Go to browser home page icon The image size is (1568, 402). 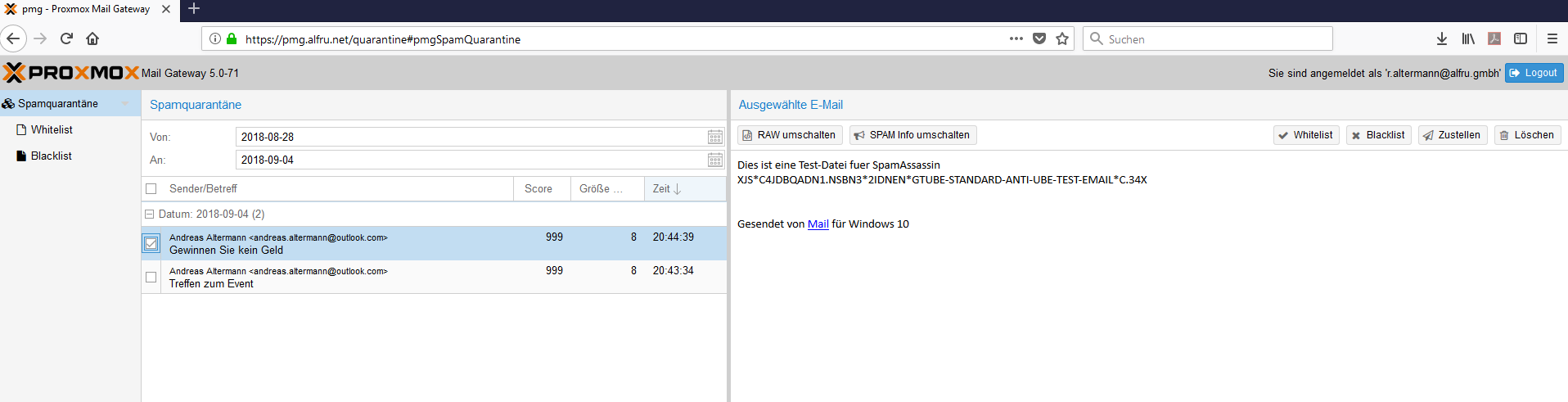(x=92, y=38)
